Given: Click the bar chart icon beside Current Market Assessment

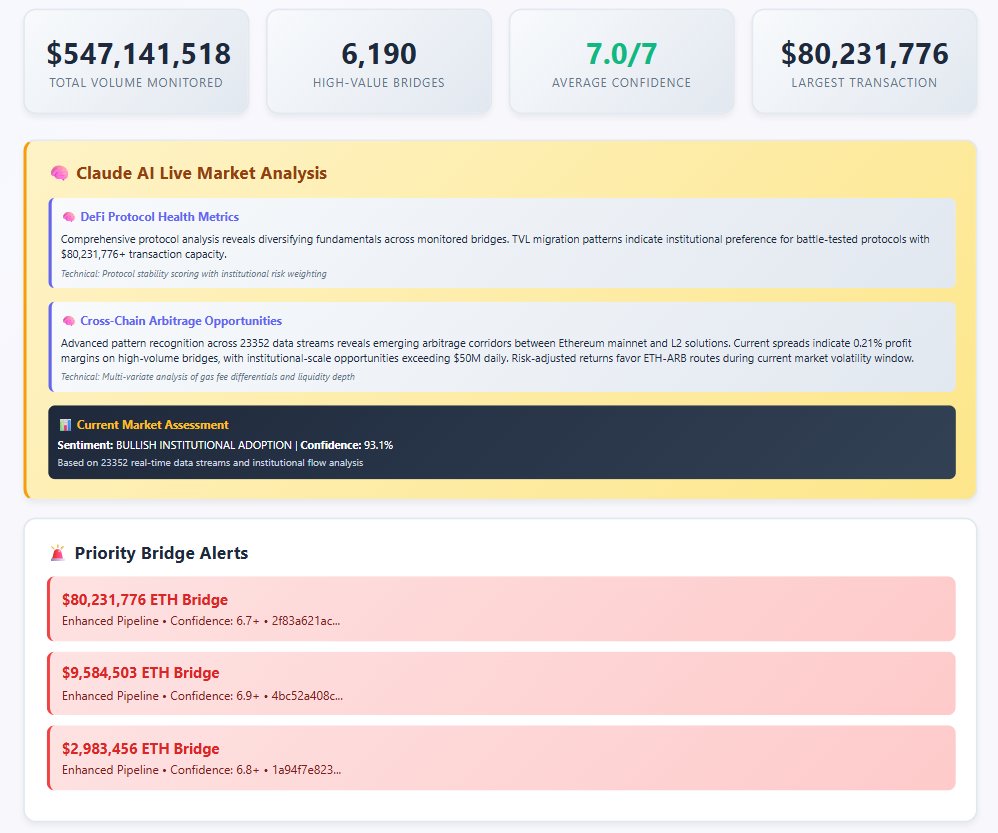Looking at the screenshot, I should (65, 424).
